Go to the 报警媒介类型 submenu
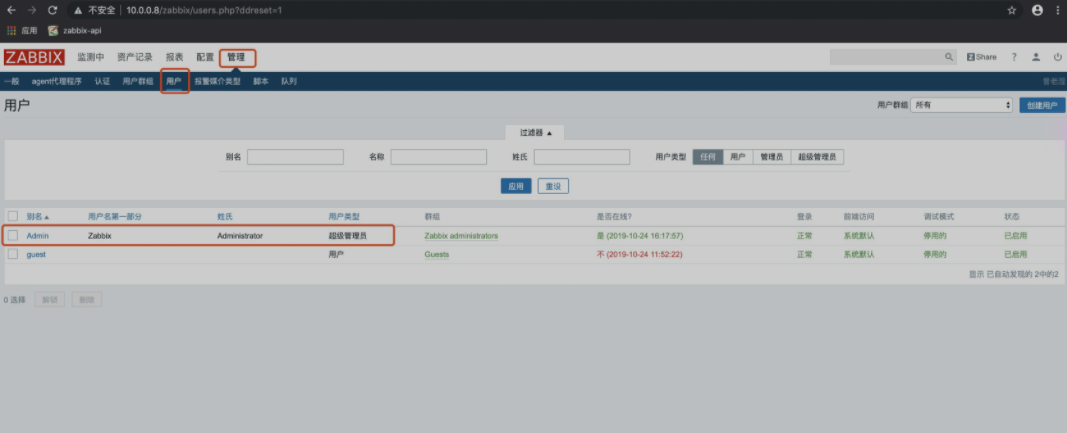1067x433 pixels. coord(217,82)
